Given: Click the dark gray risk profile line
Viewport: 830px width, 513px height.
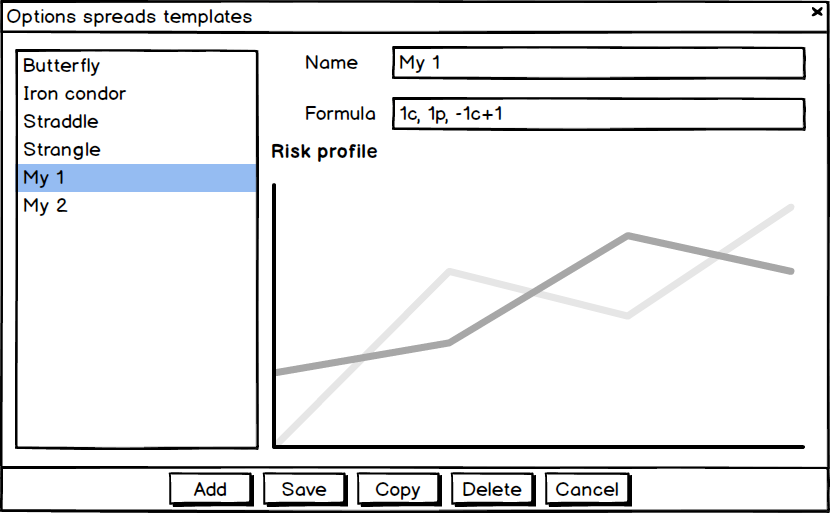Looking at the screenshot, I should [540, 289].
